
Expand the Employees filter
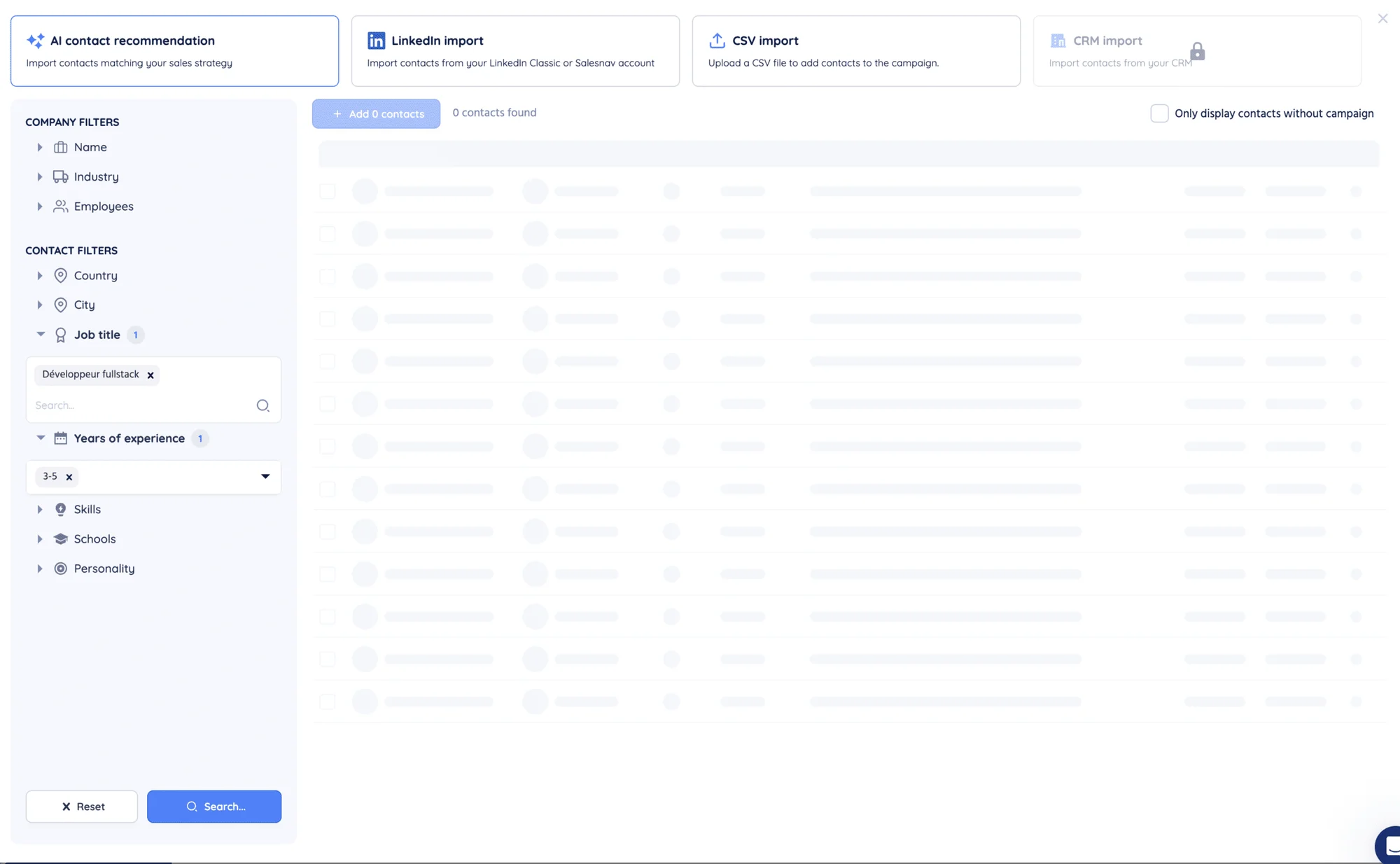pos(40,207)
